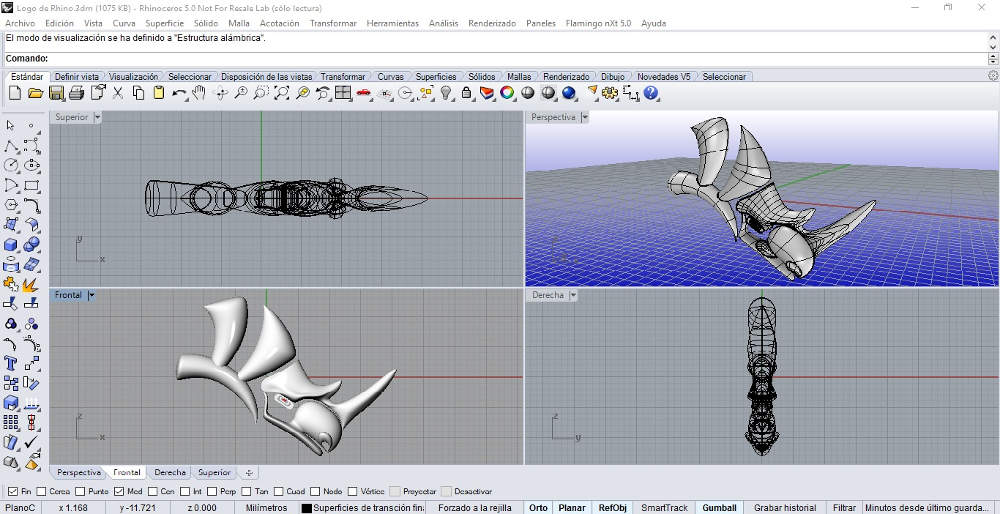The width and height of the screenshot is (1000, 514).
Task: Save the model using the floppy disk icon
Action: pos(56,93)
